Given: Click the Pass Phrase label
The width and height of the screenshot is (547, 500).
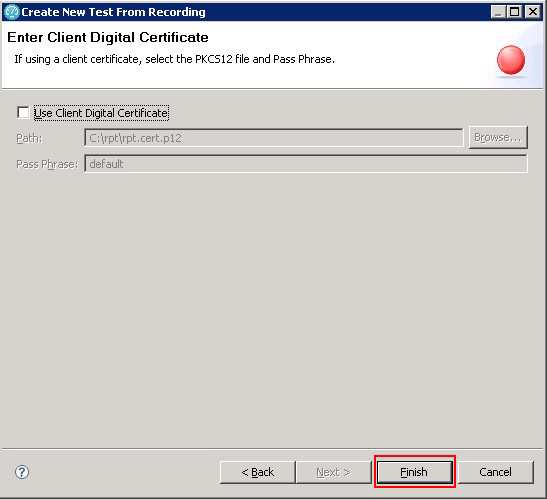Looking at the screenshot, I should coord(47,164).
